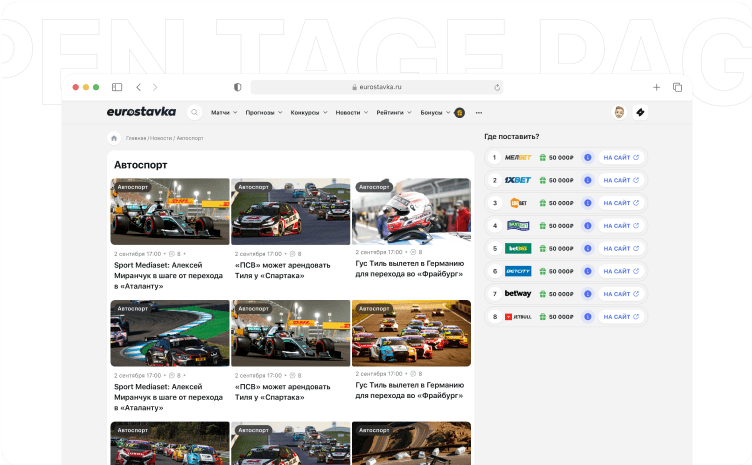
Task: Click the blue info icon next to 1XBET
Action: [x=588, y=180]
